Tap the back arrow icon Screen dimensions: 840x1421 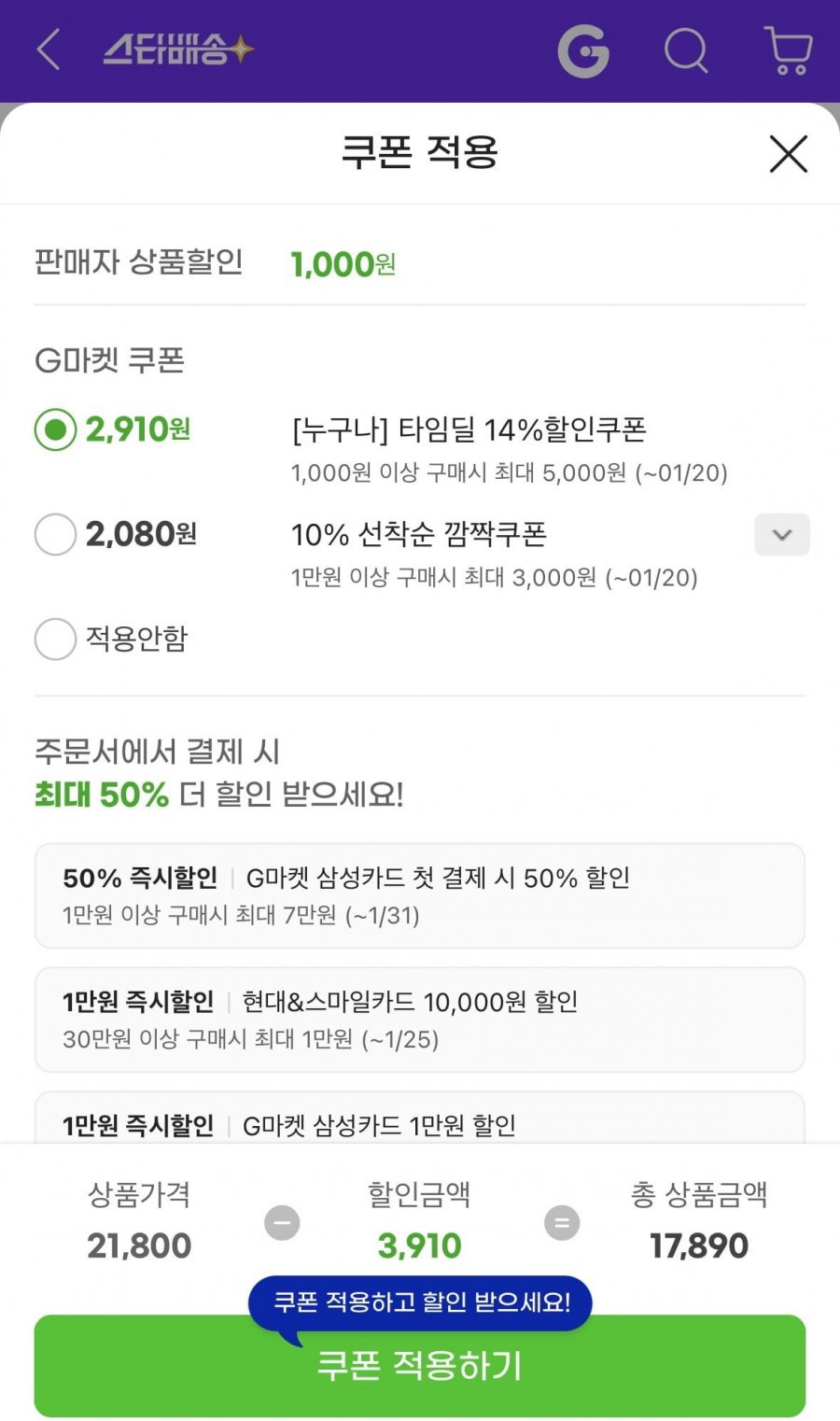coord(49,49)
